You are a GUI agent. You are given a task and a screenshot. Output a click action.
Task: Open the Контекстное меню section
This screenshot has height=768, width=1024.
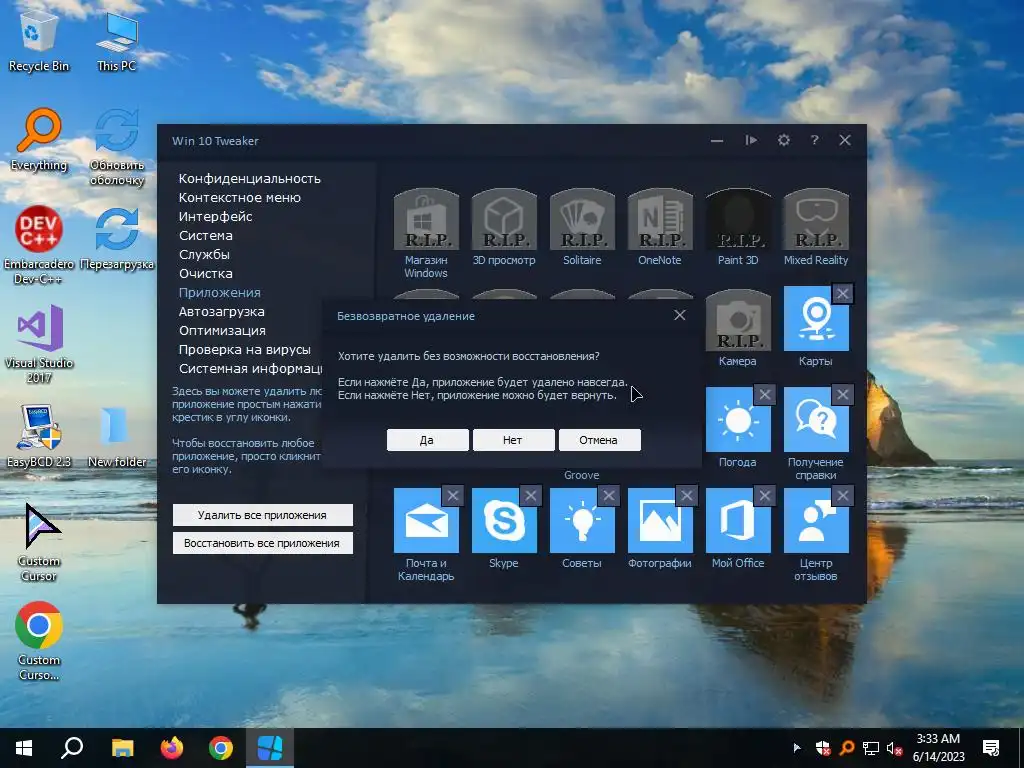240,197
